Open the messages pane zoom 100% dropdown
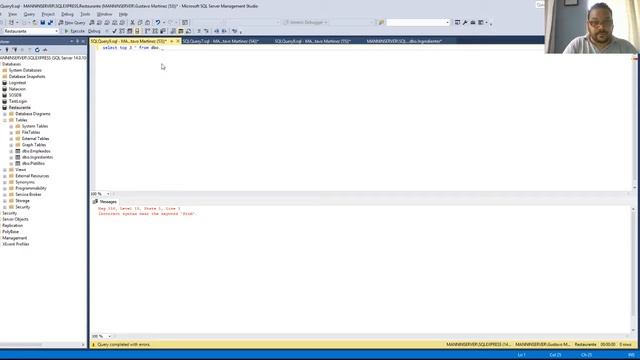The width and height of the screenshot is (640, 360). (109, 336)
